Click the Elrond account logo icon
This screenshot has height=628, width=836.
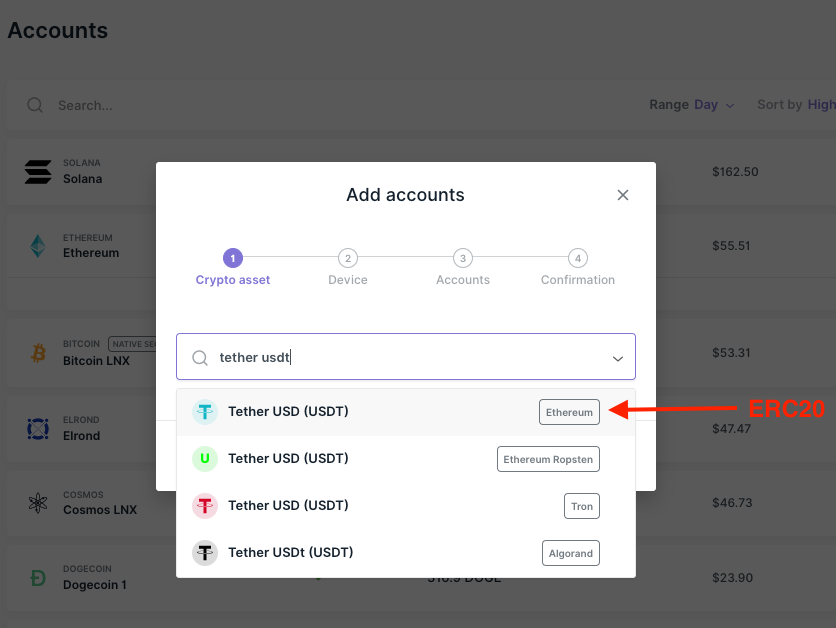point(38,429)
